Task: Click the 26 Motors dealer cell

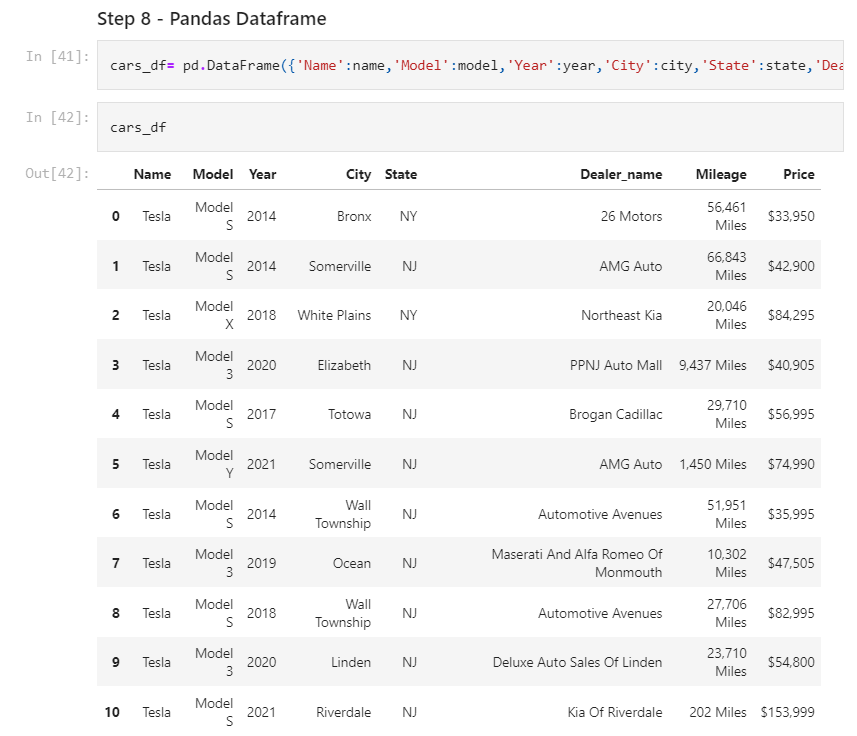Action: (631, 216)
